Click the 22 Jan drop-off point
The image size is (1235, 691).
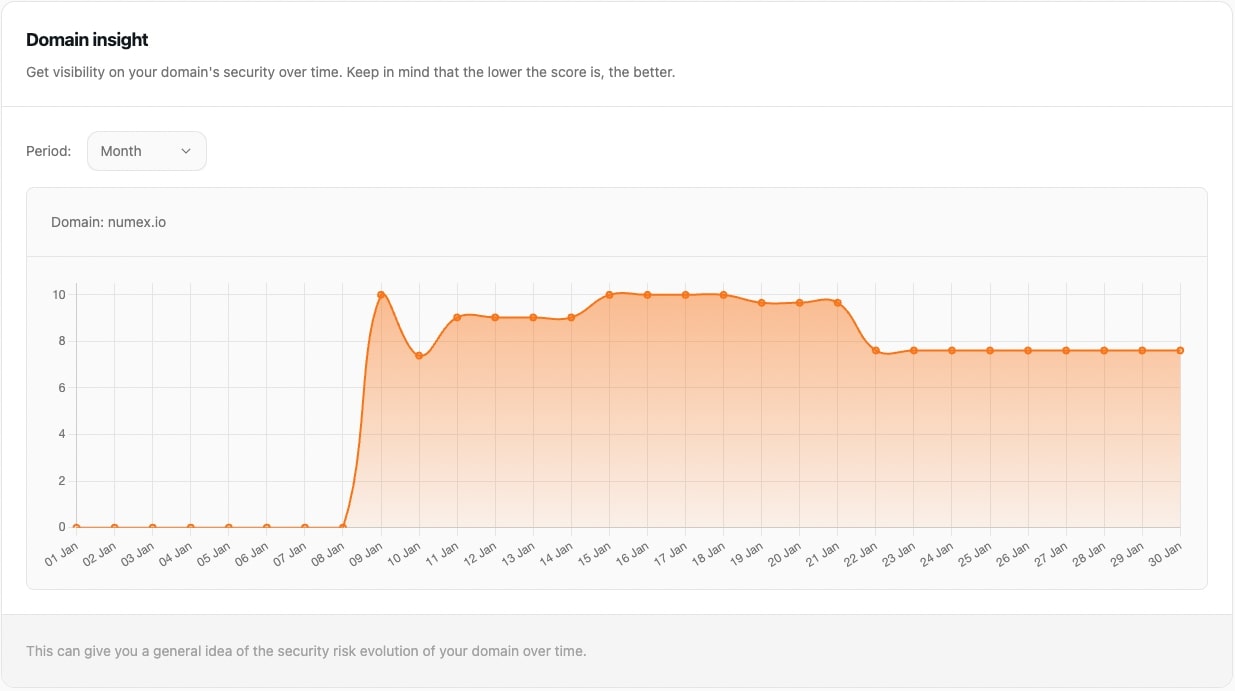click(874, 351)
